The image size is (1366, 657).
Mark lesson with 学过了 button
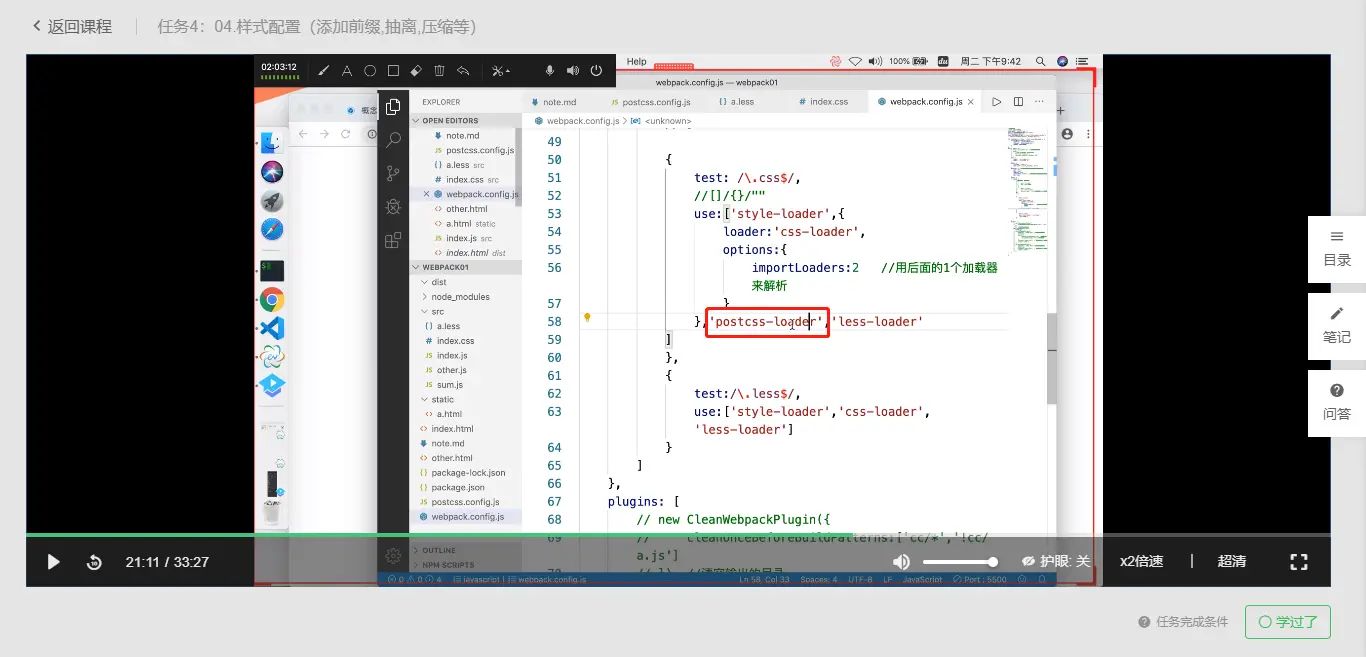[x=1288, y=622]
